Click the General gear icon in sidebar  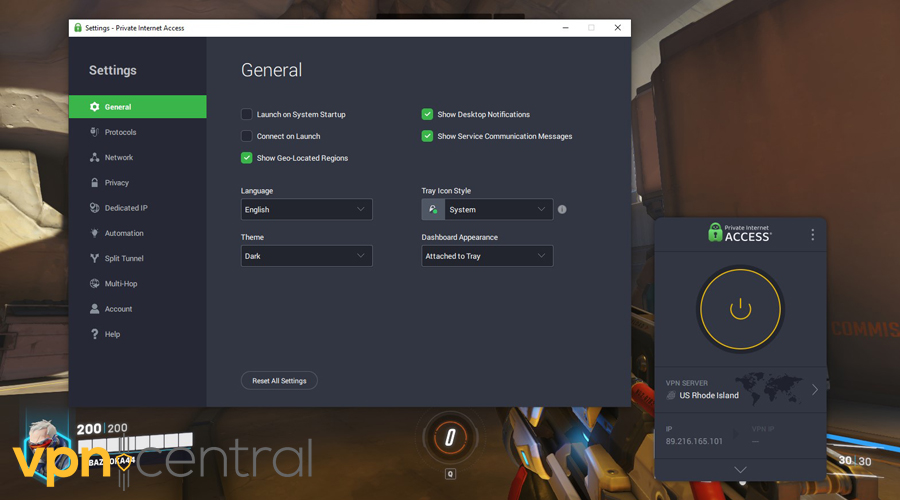(95, 107)
